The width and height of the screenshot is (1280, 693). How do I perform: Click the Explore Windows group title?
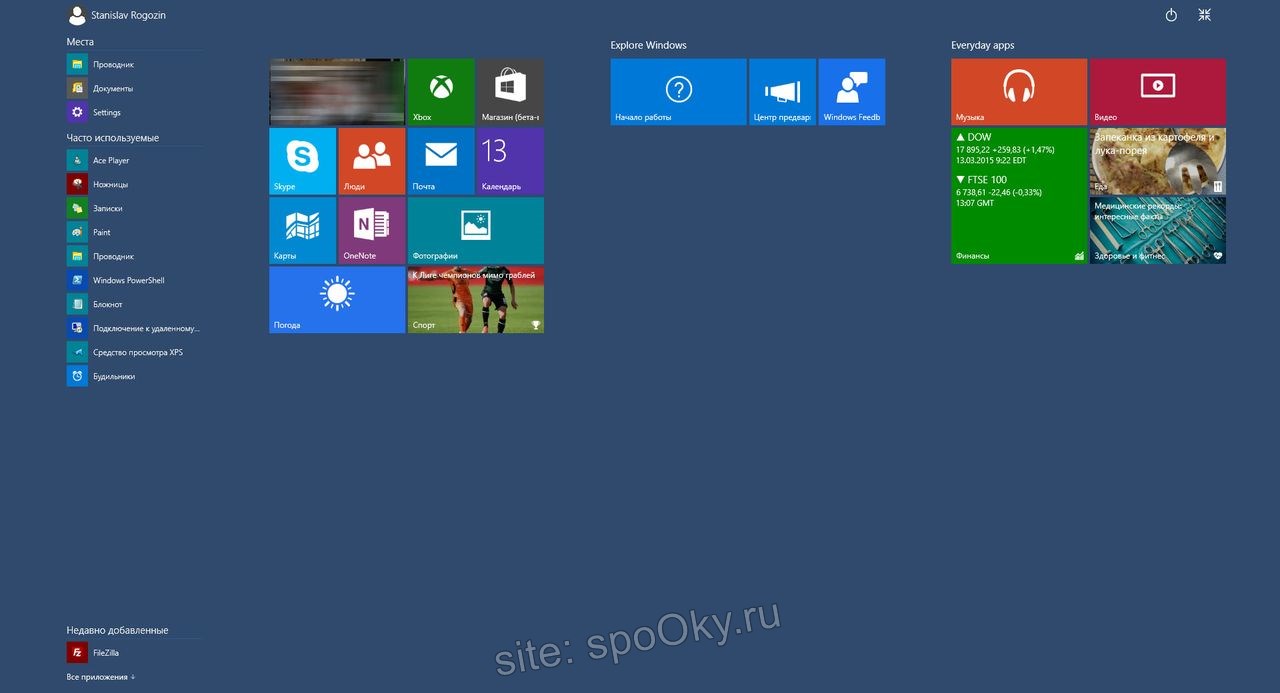pyautogui.click(x=649, y=45)
